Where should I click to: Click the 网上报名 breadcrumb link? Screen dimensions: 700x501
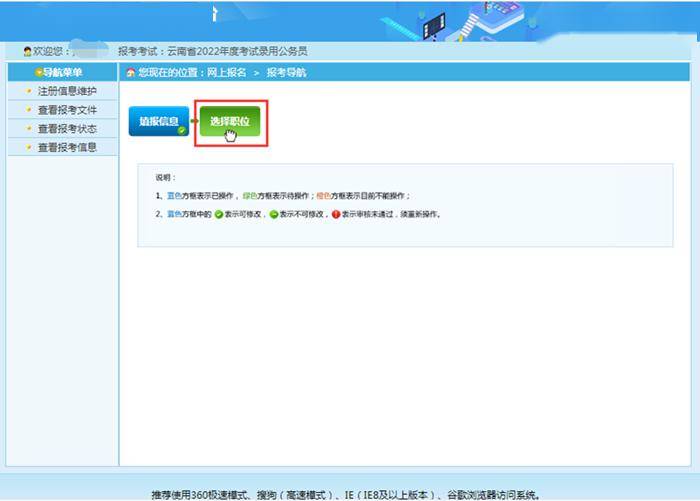[x=226, y=73]
